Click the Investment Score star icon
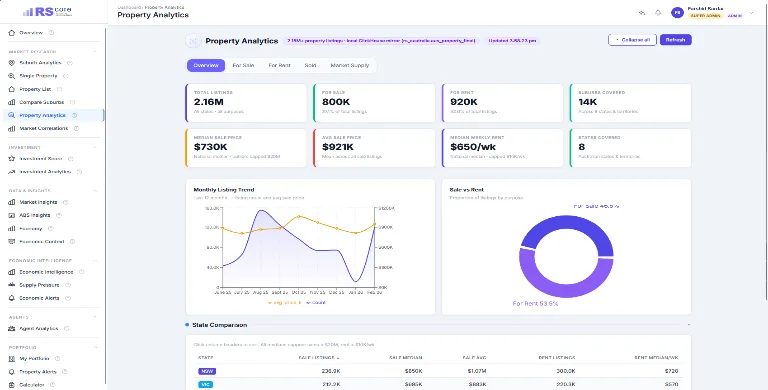 [x=12, y=159]
